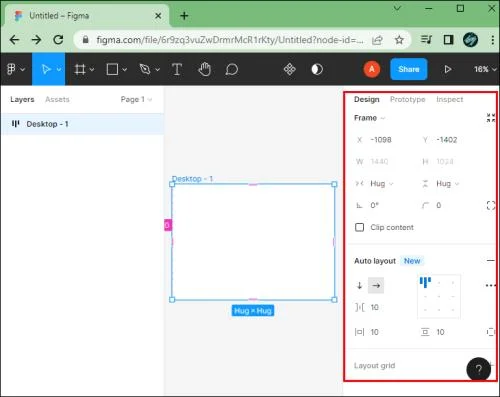Set auto layout direction to horizontal
The width and height of the screenshot is (500, 397).
pyautogui.click(x=376, y=286)
